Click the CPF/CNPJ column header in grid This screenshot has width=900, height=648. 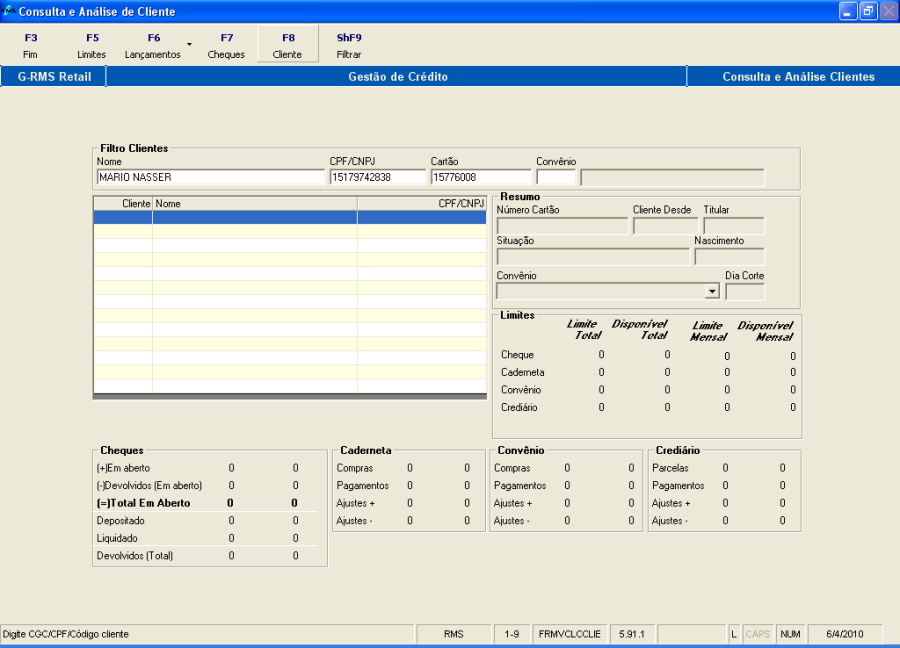tap(422, 204)
